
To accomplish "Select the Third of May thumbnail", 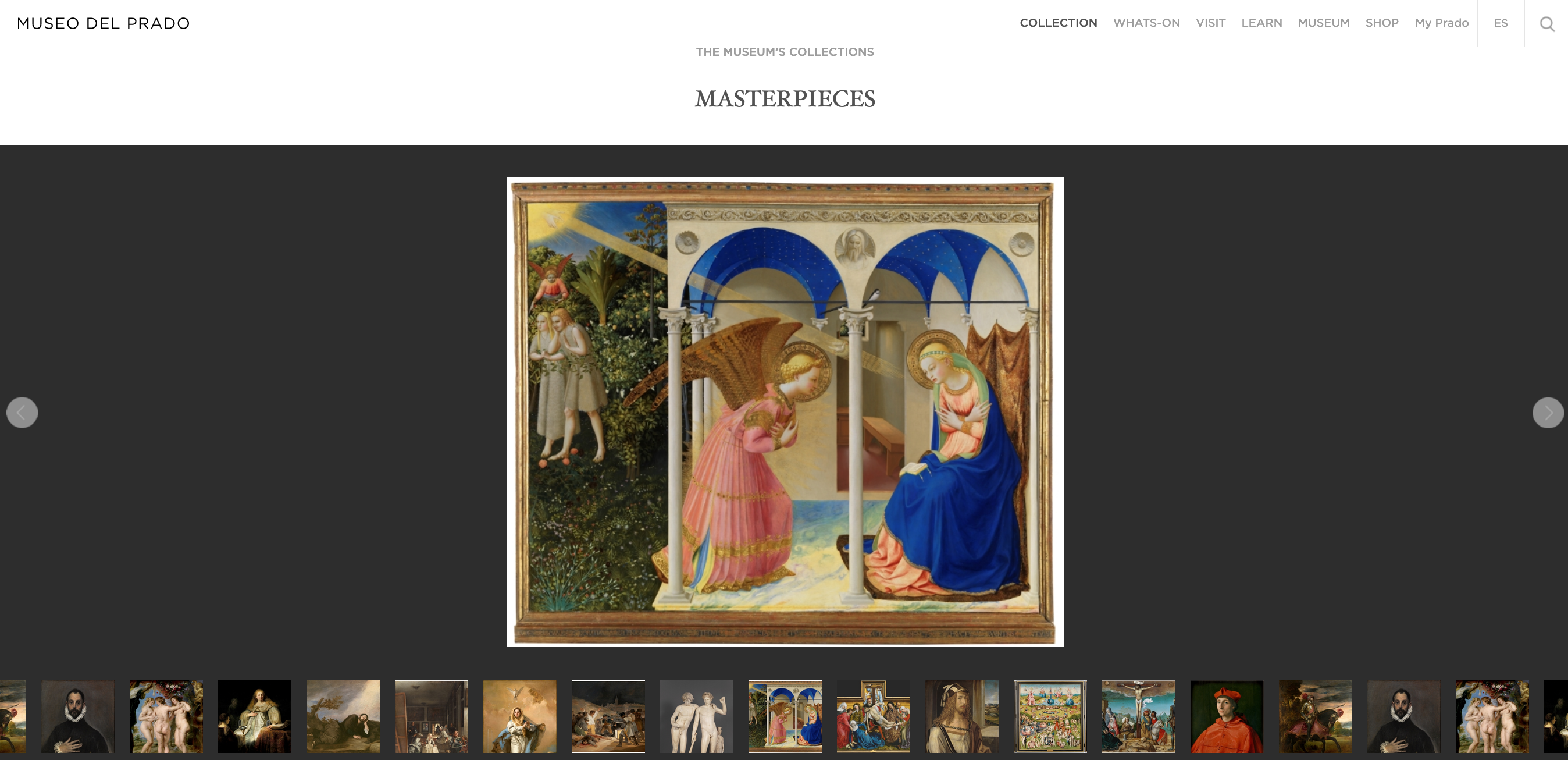I will tap(608, 716).
